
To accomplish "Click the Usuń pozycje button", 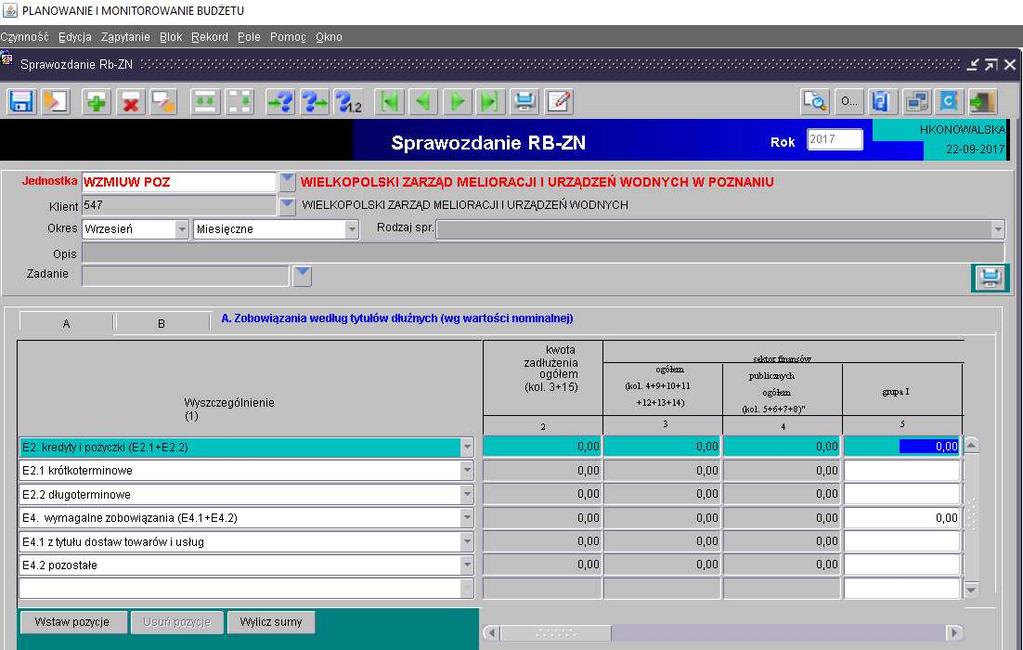I will [177, 622].
